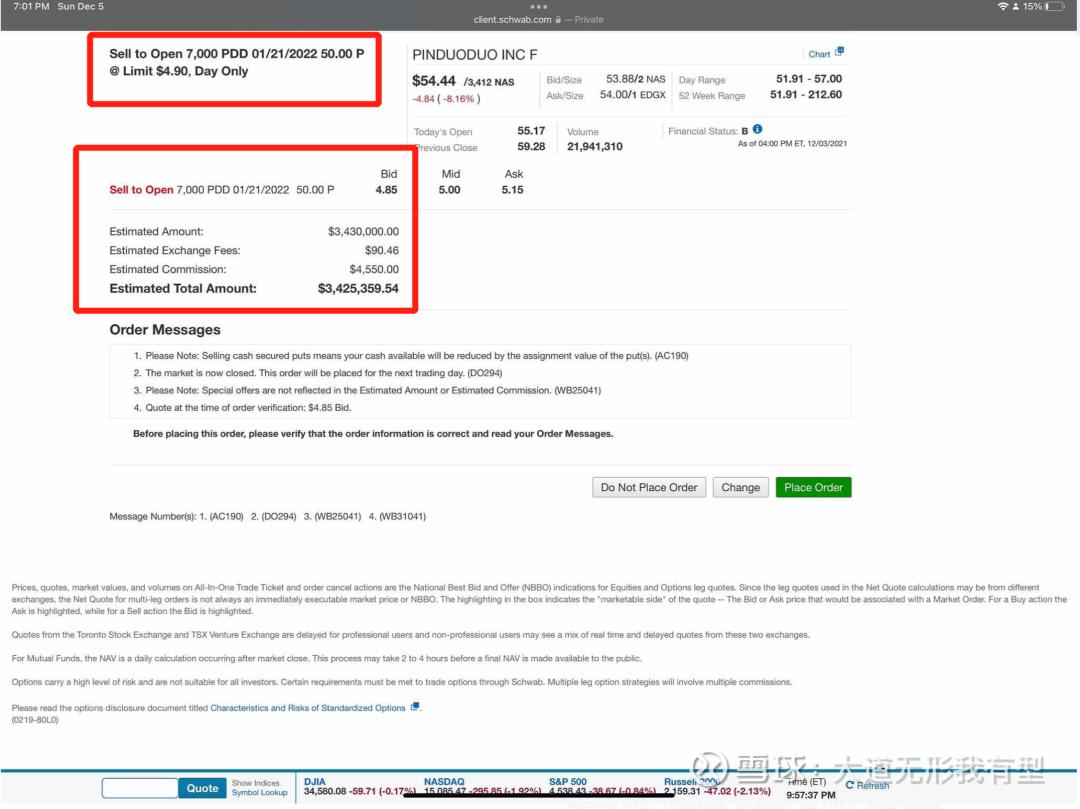Click the Refresh arrow icon

click(x=850, y=785)
